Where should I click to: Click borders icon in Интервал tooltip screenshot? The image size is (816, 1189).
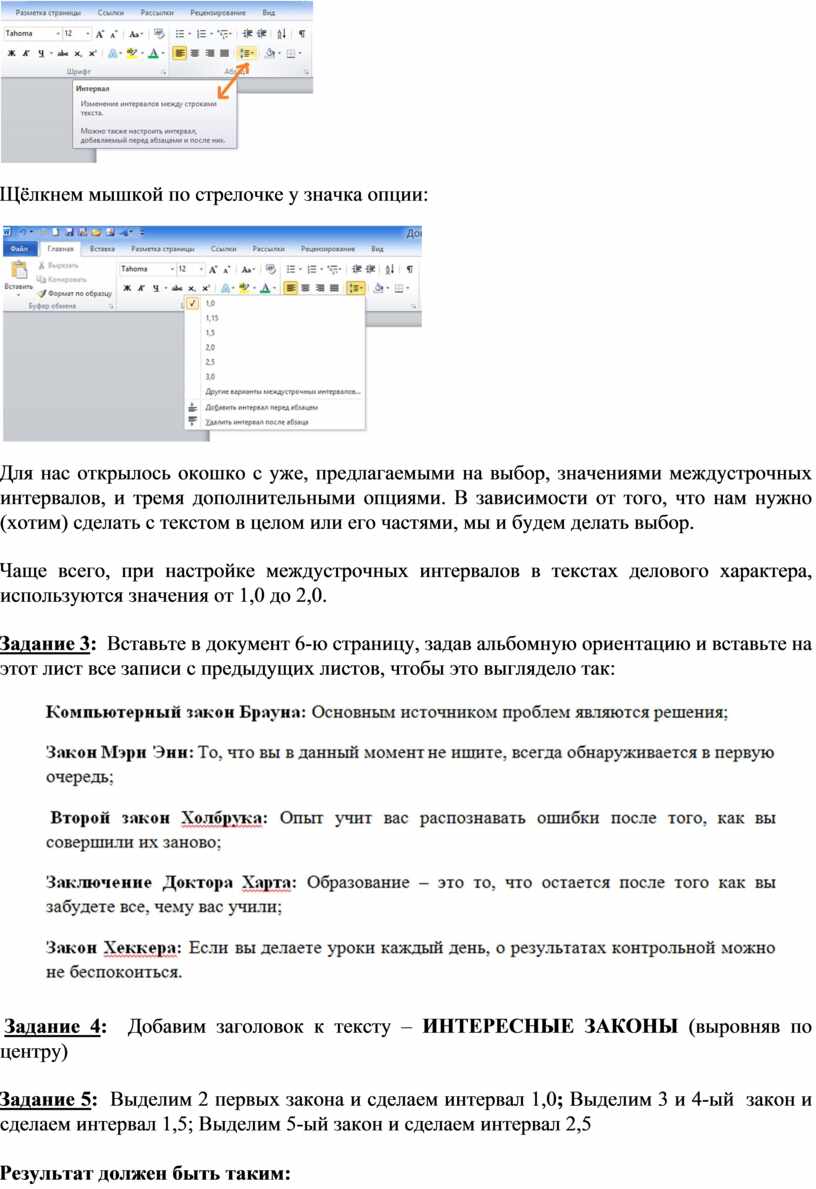(293, 53)
